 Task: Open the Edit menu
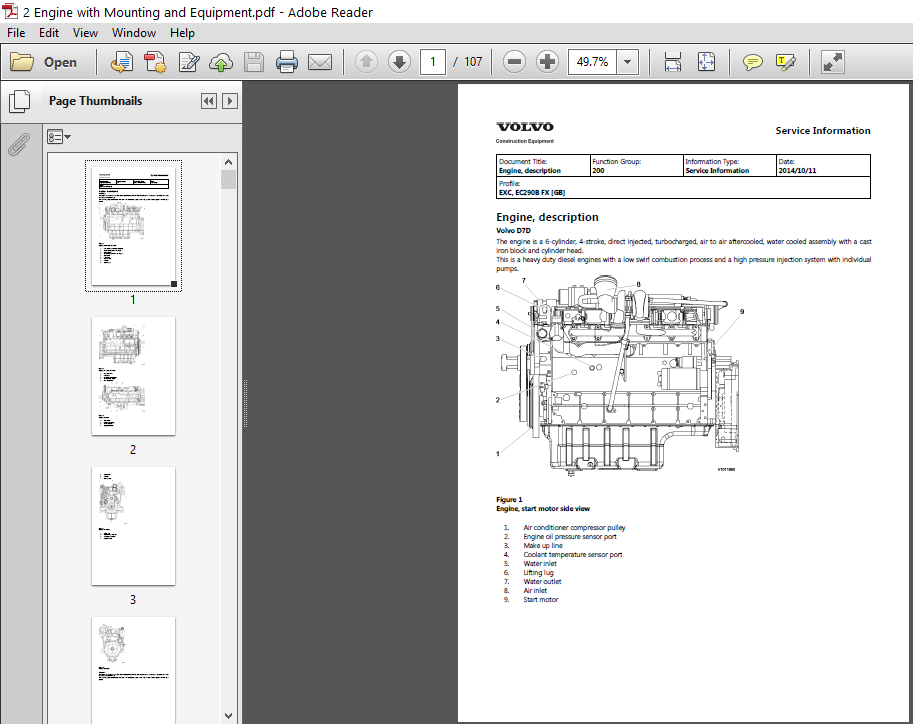point(49,33)
